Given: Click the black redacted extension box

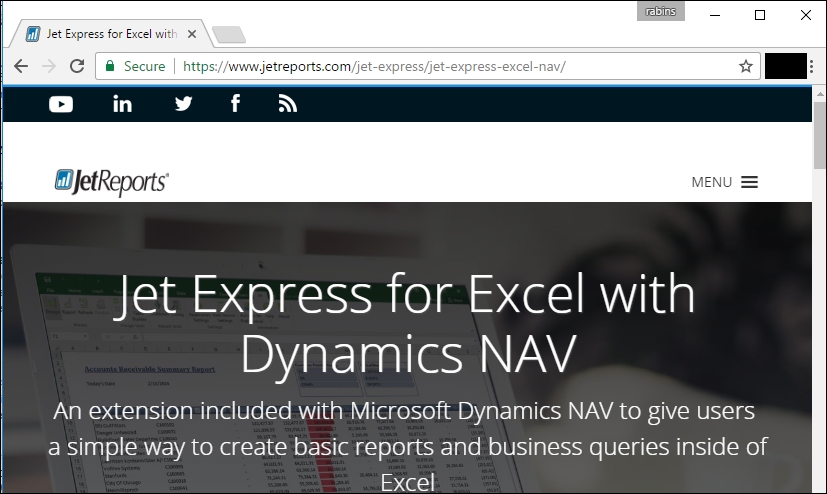Looking at the screenshot, I should (x=785, y=66).
